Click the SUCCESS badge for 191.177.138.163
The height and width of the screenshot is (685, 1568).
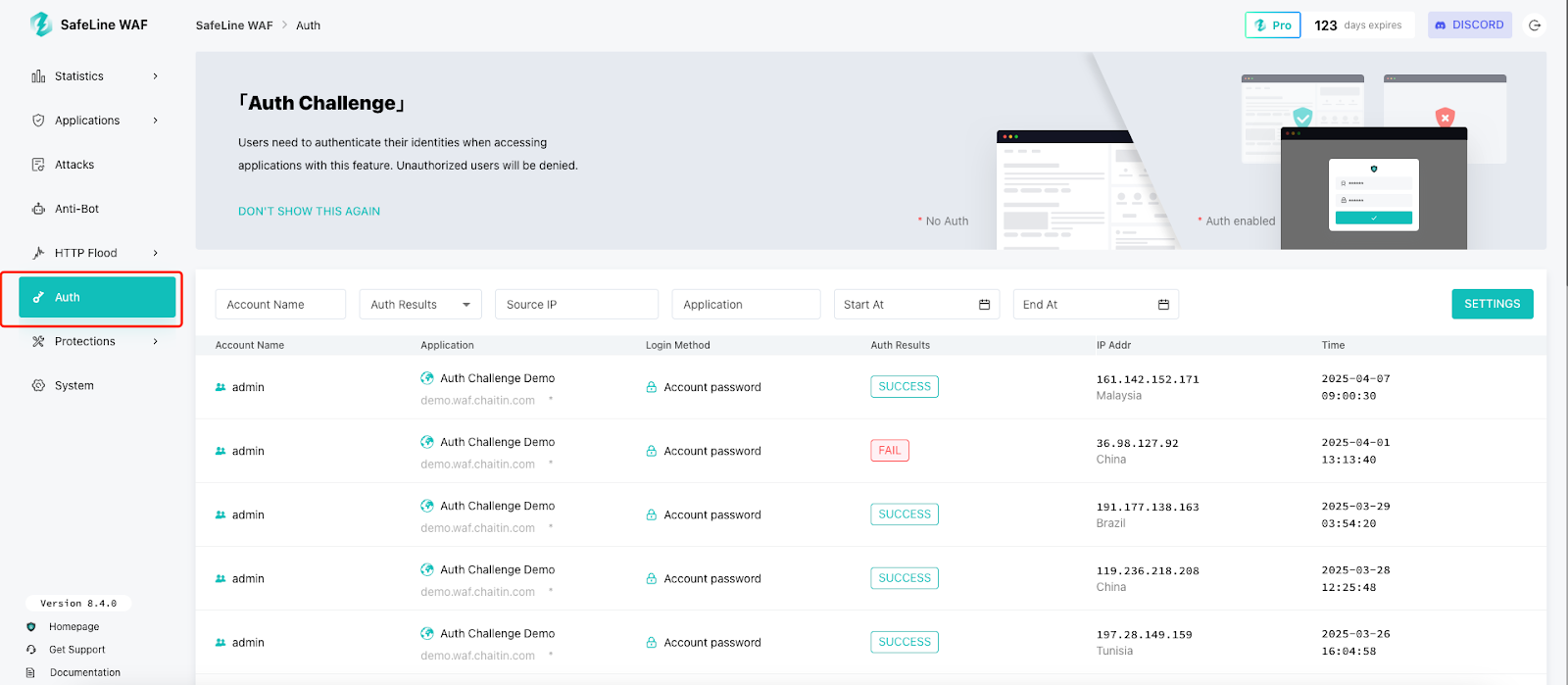point(905,514)
